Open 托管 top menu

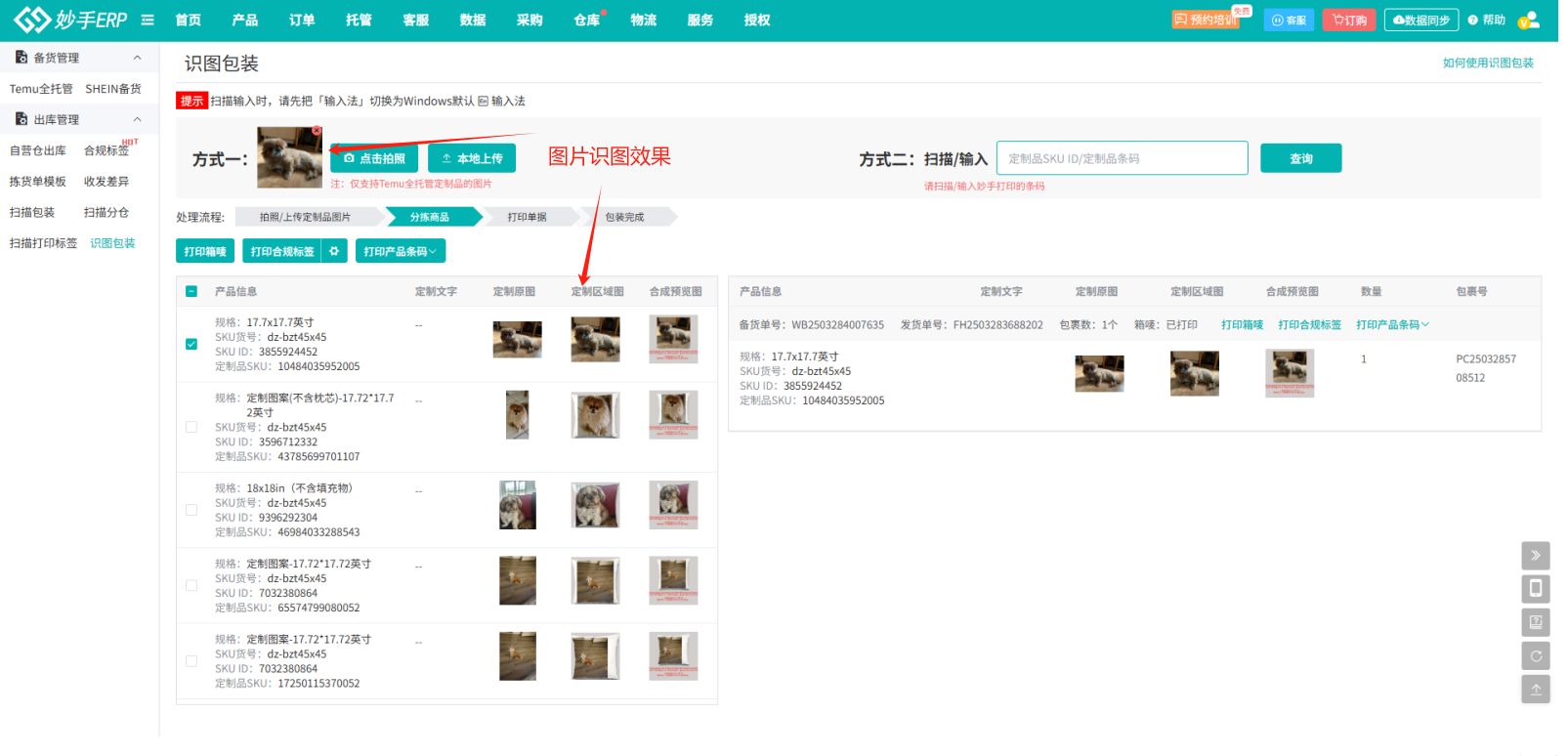(x=359, y=20)
